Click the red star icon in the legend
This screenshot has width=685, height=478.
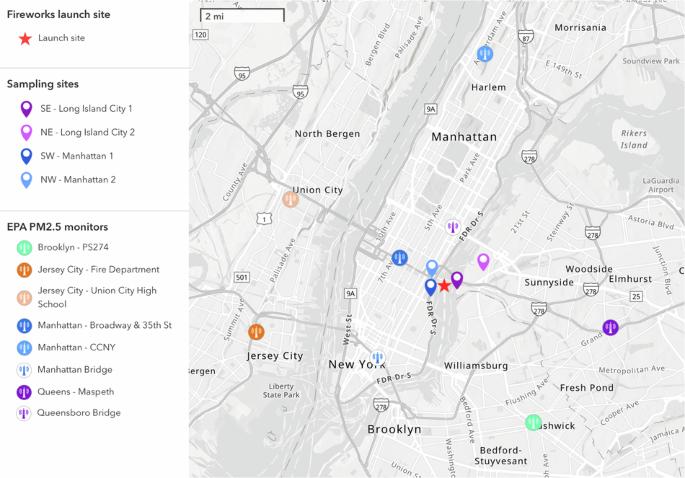pyautogui.click(x=24, y=38)
